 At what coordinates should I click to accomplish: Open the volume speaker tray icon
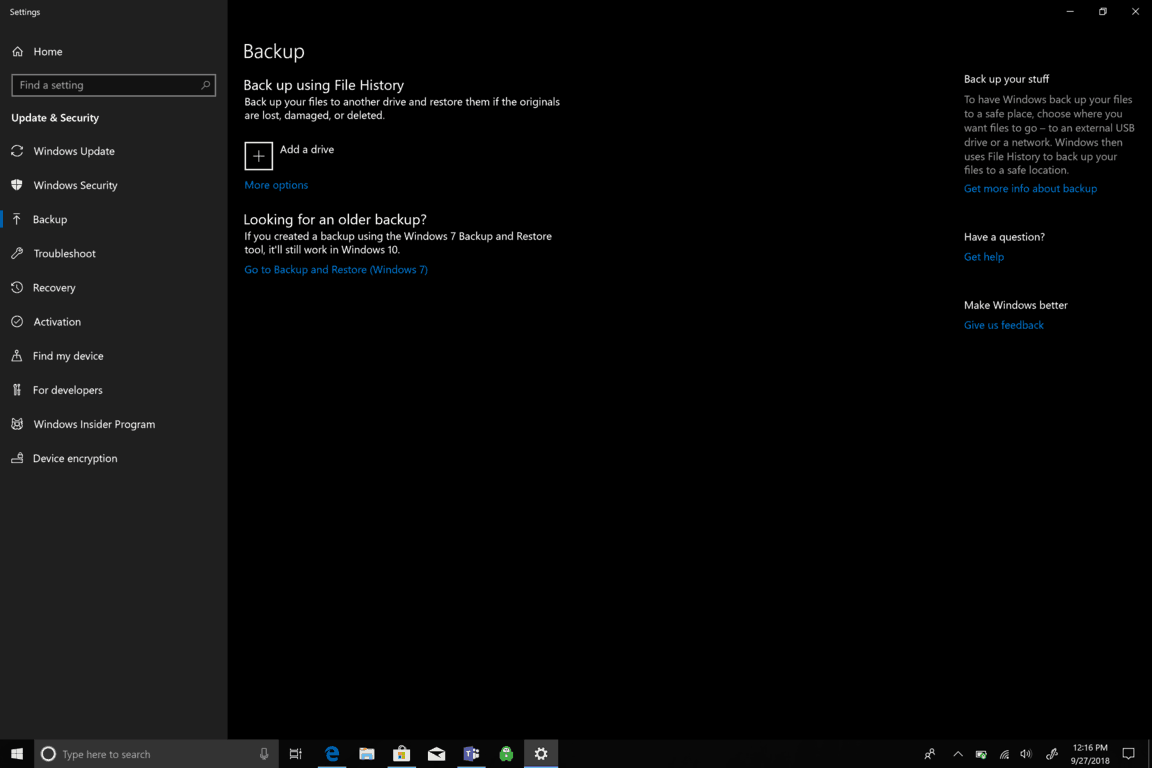[1026, 754]
